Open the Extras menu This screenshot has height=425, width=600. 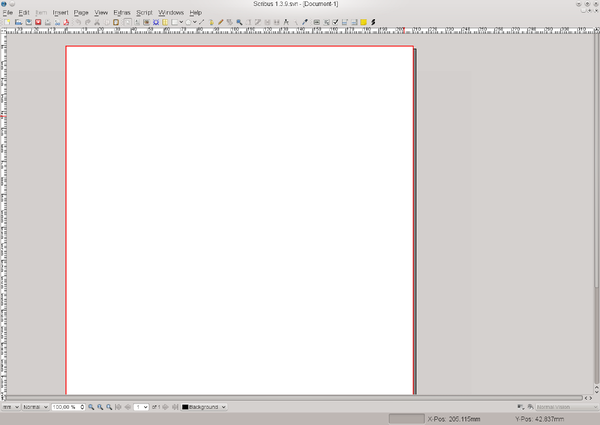(121, 12)
